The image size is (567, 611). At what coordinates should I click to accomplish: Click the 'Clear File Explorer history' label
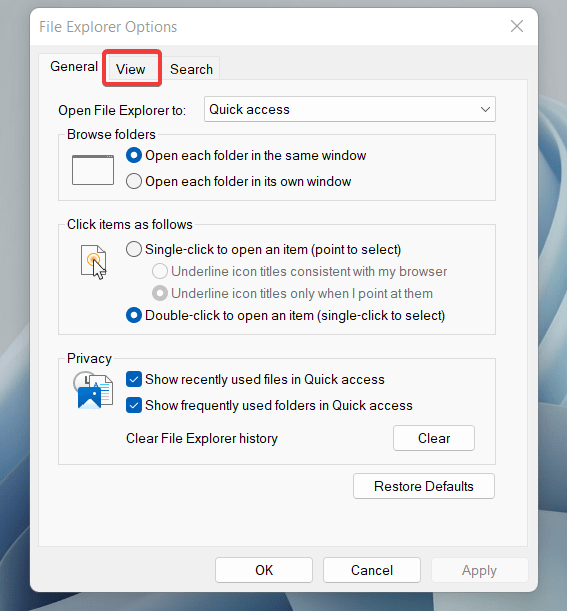click(202, 438)
